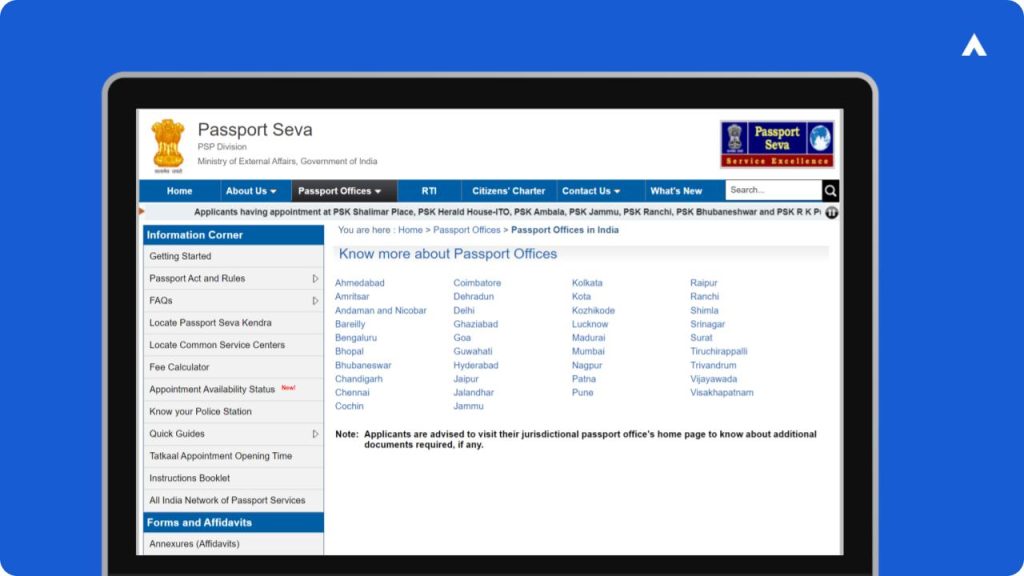Select the What's New menu item
The width and height of the screenshot is (1024, 576).
(677, 190)
